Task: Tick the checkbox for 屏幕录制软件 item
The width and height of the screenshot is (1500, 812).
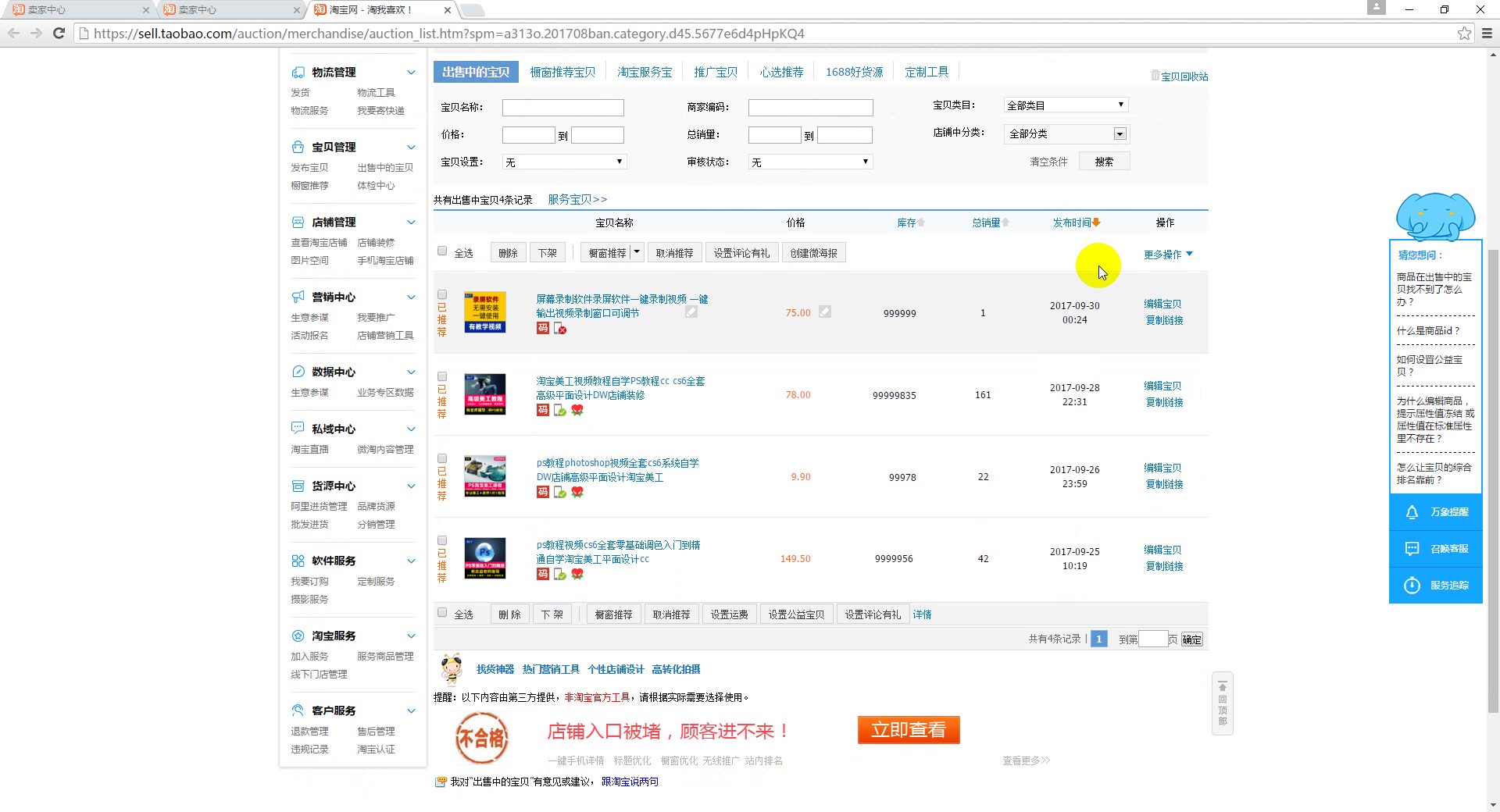Action: click(442, 295)
